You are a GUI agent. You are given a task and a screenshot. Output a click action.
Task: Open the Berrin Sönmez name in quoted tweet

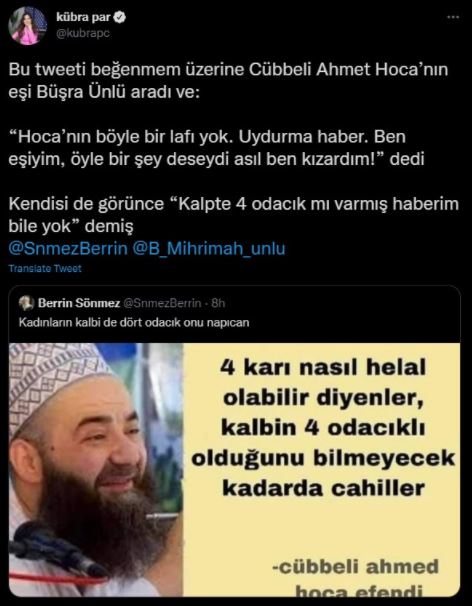tap(79, 303)
